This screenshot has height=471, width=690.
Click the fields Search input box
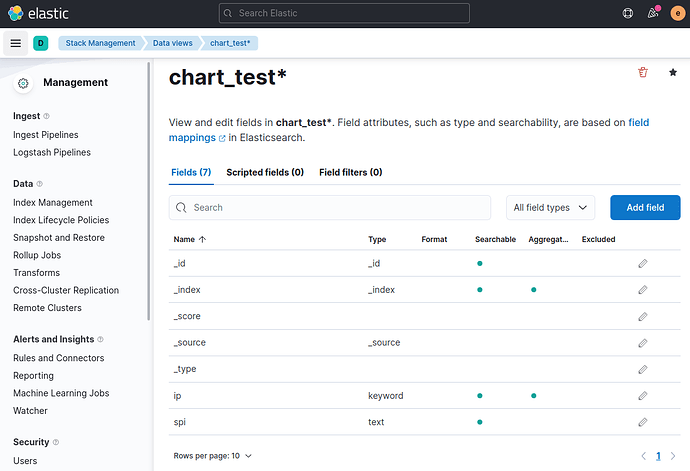tap(330, 208)
